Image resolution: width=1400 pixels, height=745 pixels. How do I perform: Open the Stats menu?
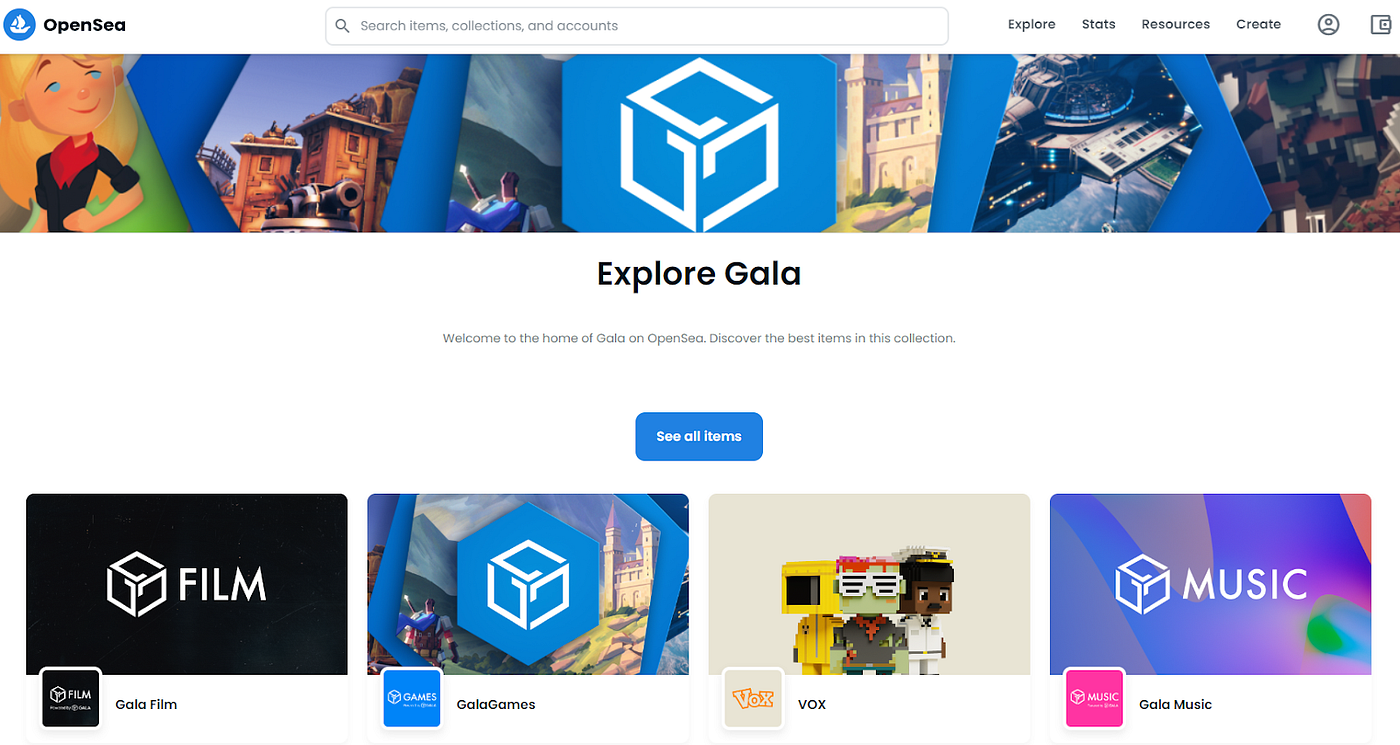[x=1098, y=24]
